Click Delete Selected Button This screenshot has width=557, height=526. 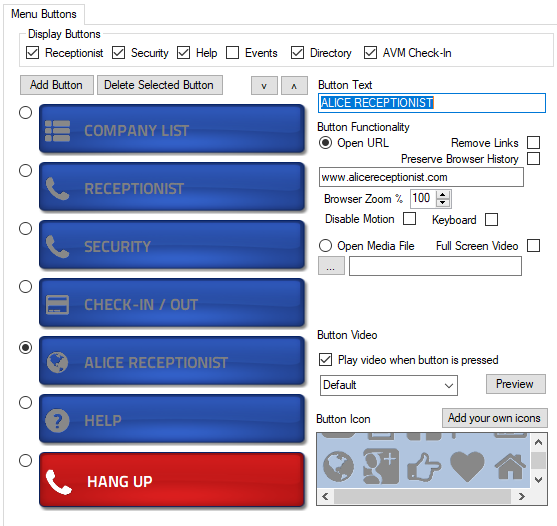160,85
